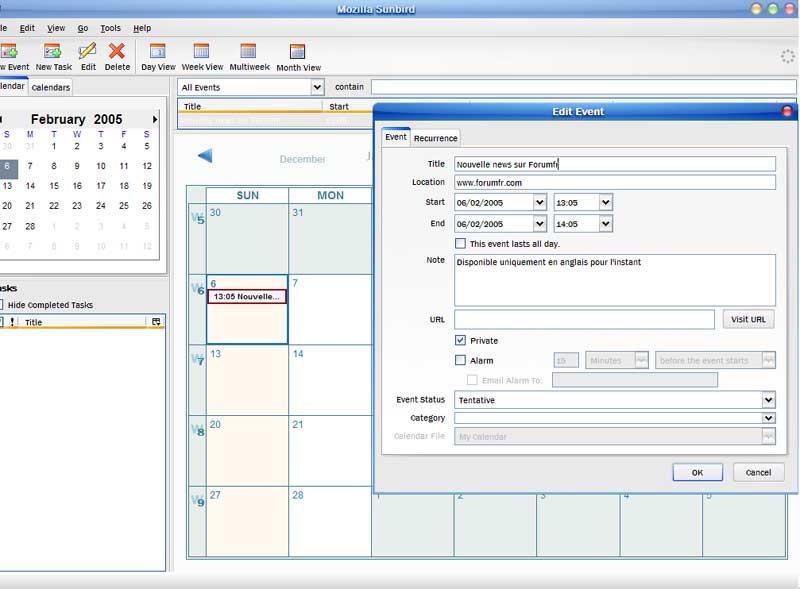Go to previous month with blue arrow
800x589 pixels.
click(x=205, y=156)
